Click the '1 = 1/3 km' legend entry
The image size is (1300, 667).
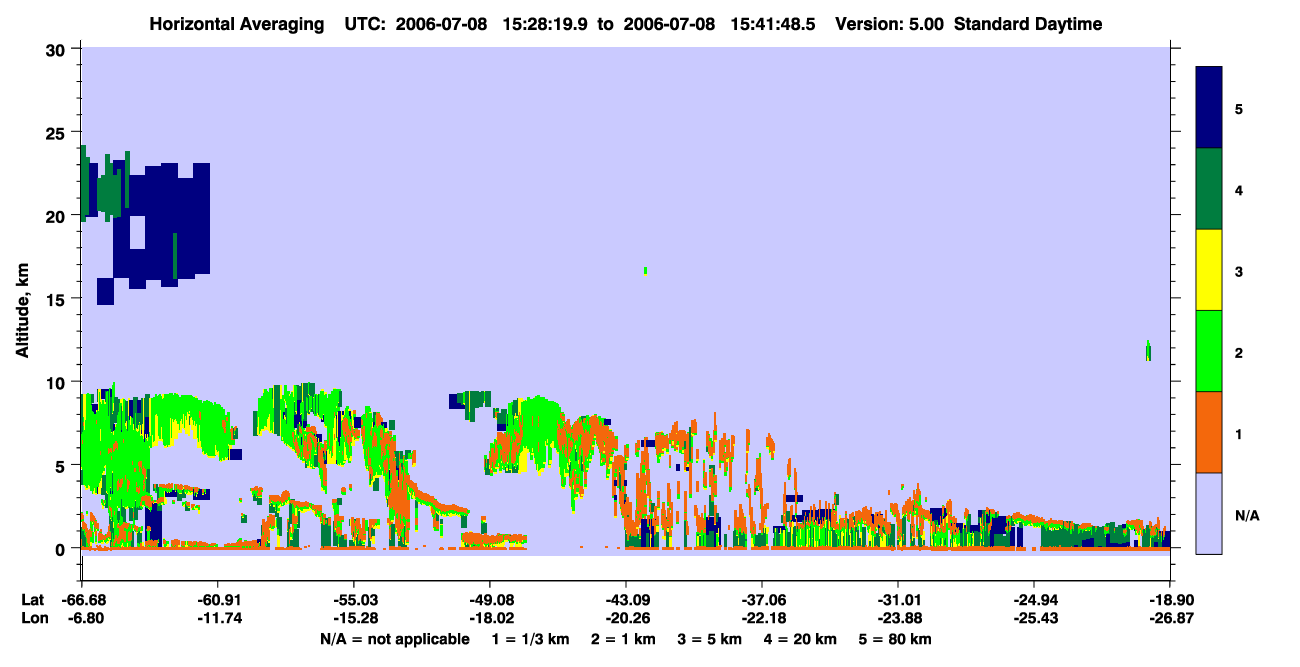point(531,639)
